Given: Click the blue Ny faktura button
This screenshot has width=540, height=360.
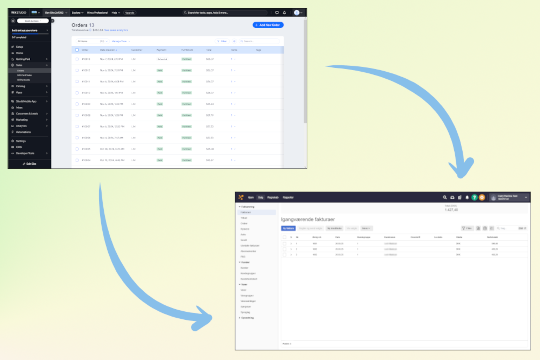Looking at the screenshot, I should tap(288, 228).
